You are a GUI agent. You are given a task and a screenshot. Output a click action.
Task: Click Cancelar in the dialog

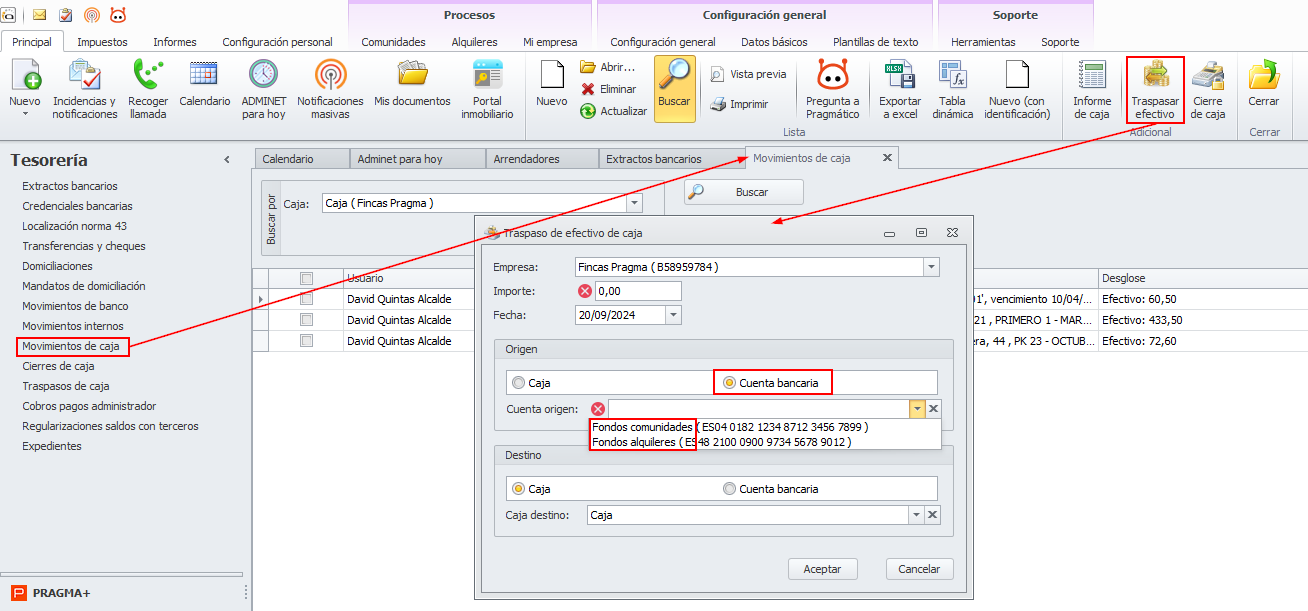[919, 569]
